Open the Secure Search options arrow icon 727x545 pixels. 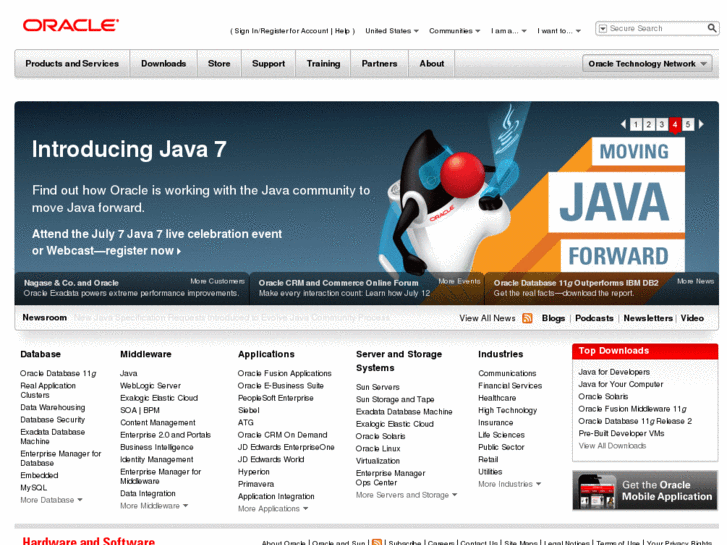[x=603, y=29]
